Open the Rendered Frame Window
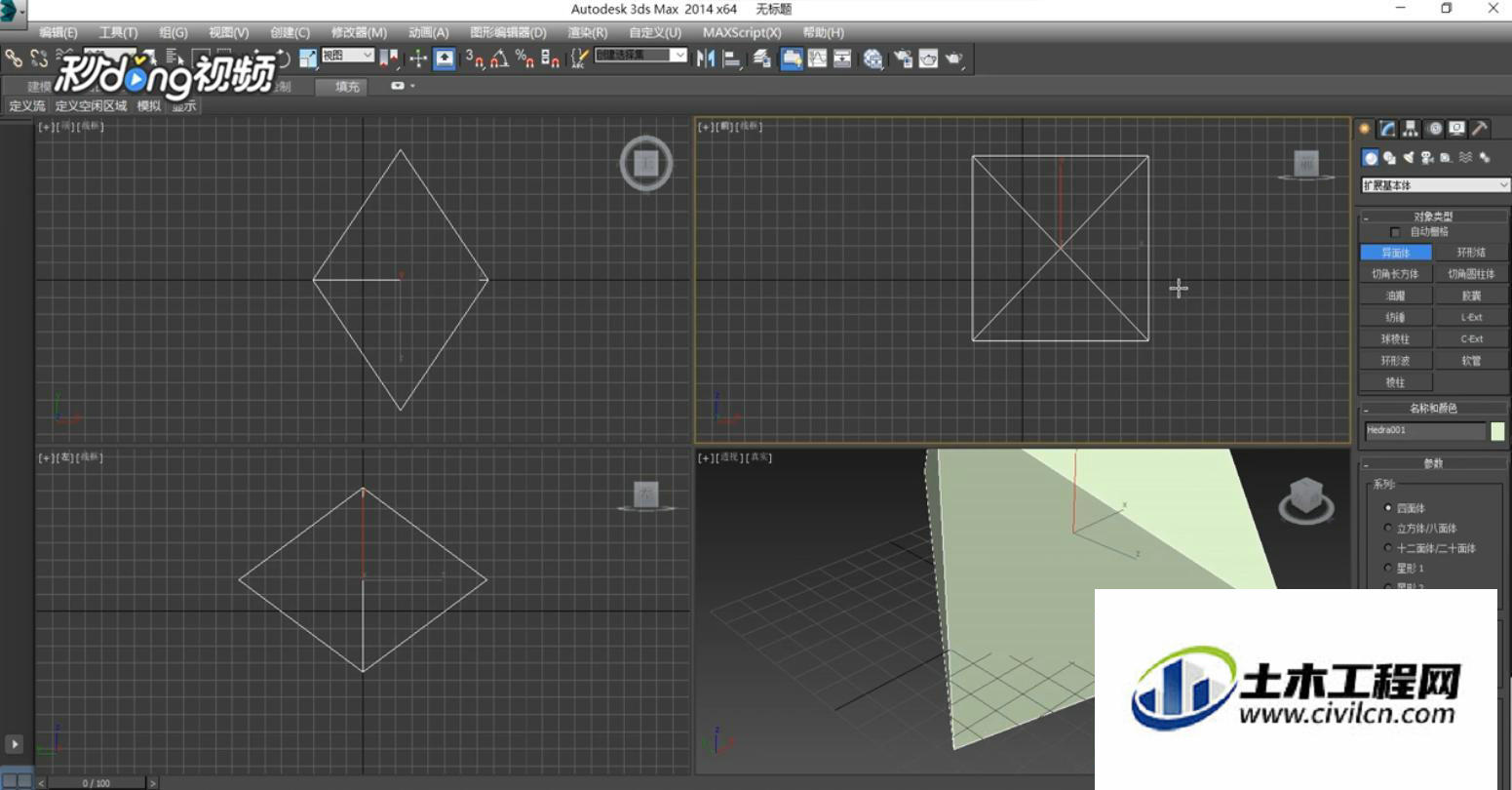This screenshot has height=790, width=1512. 928,59
